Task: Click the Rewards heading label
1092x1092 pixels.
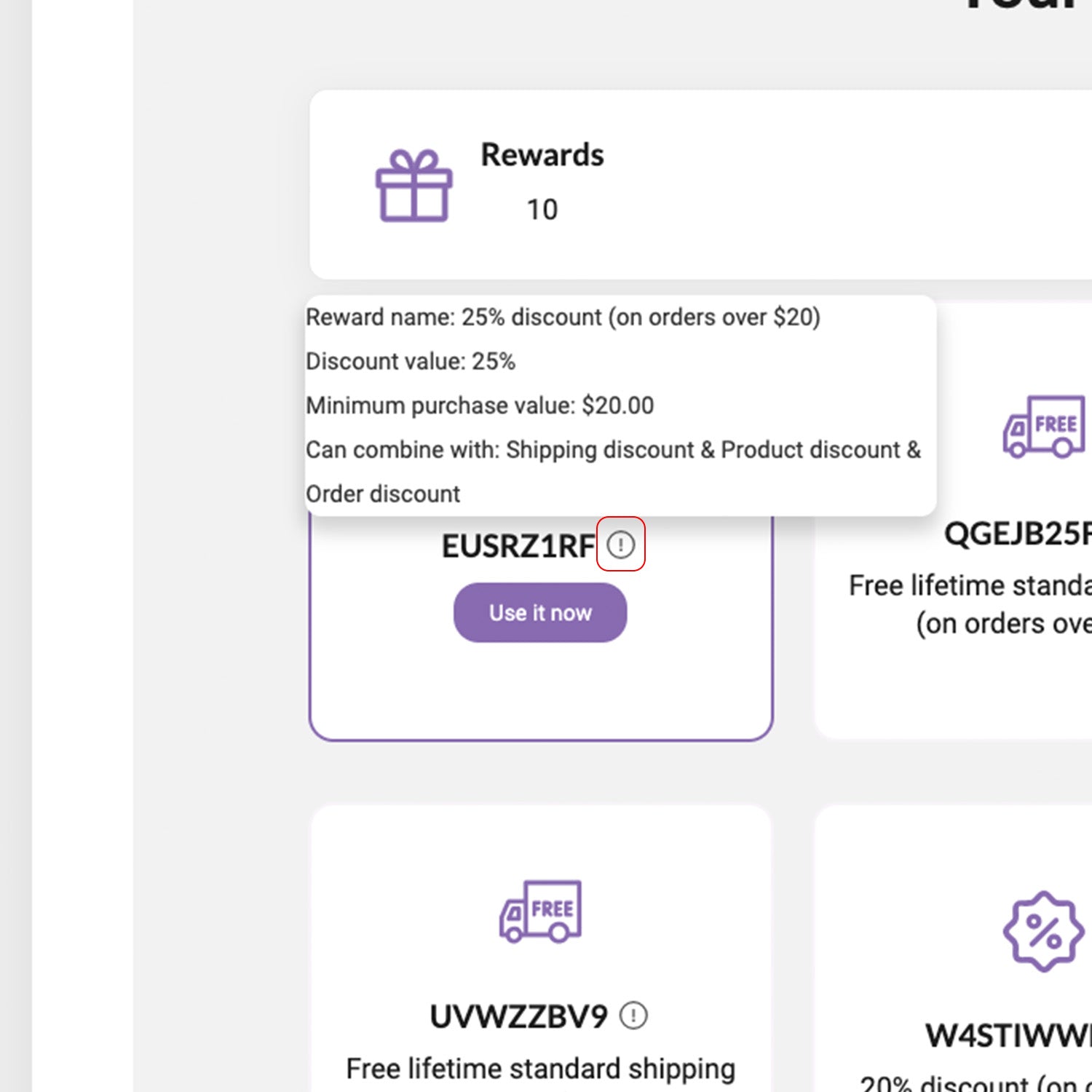Action: (x=542, y=155)
